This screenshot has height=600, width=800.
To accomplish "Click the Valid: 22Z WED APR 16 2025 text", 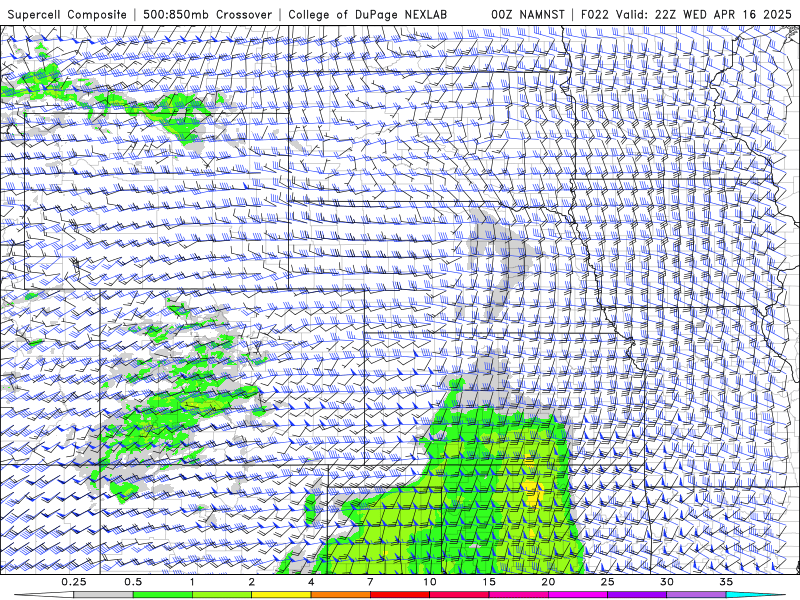I will (x=704, y=15).
